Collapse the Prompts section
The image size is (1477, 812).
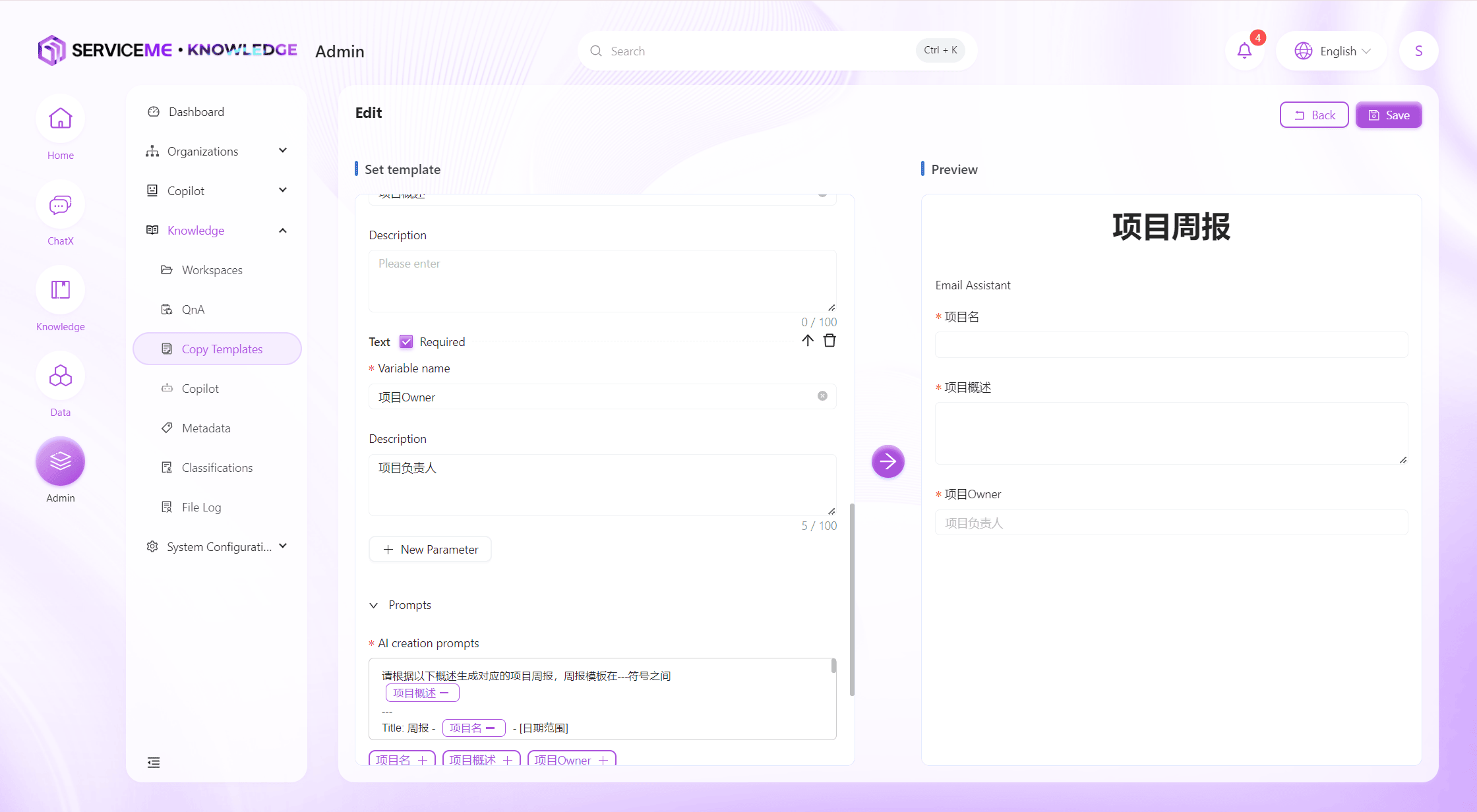click(374, 605)
